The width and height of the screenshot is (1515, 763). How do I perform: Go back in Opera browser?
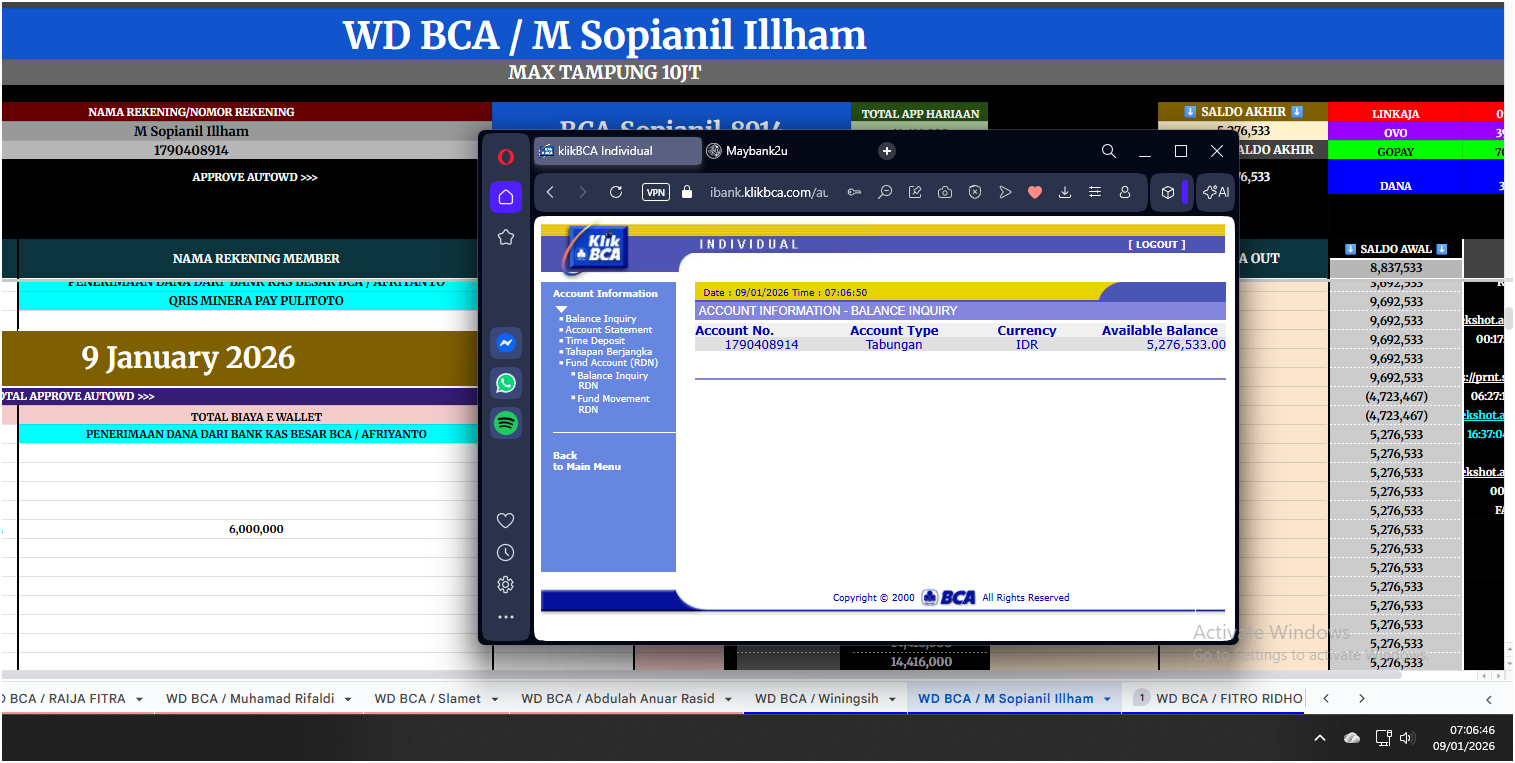551,192
